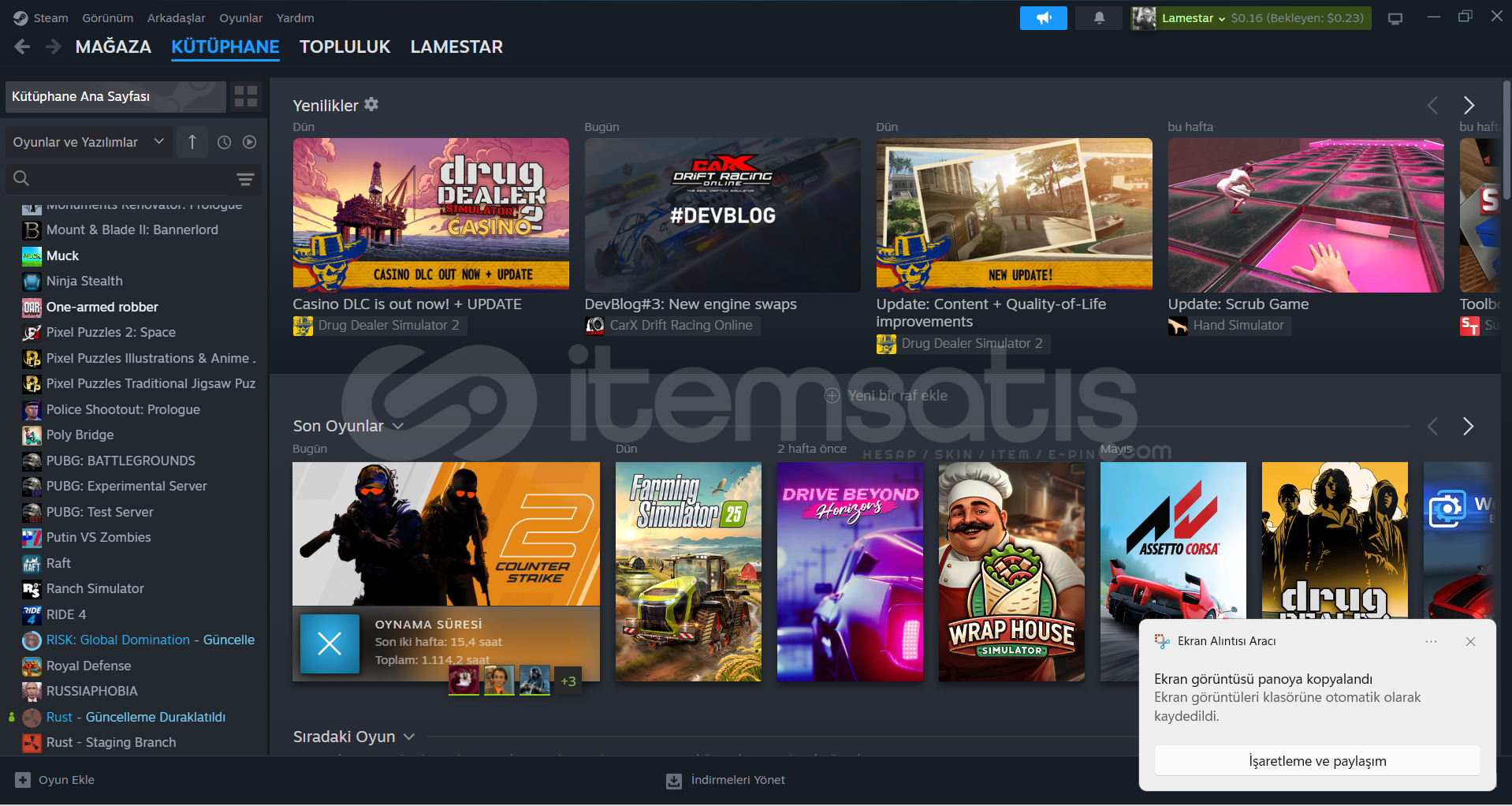The image size is (1512, 806).
Task: Click the add game plus icon
Action: 22,780
